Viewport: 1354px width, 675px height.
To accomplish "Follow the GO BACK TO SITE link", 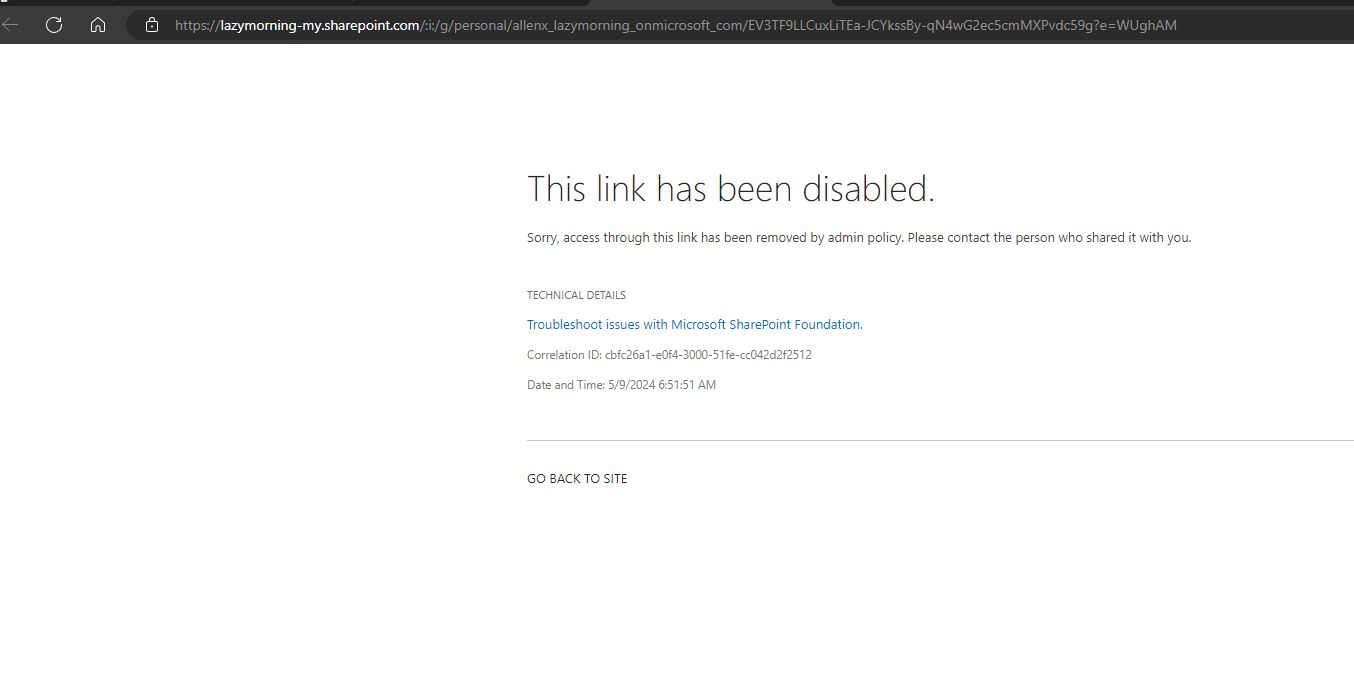I will [576, 478].
